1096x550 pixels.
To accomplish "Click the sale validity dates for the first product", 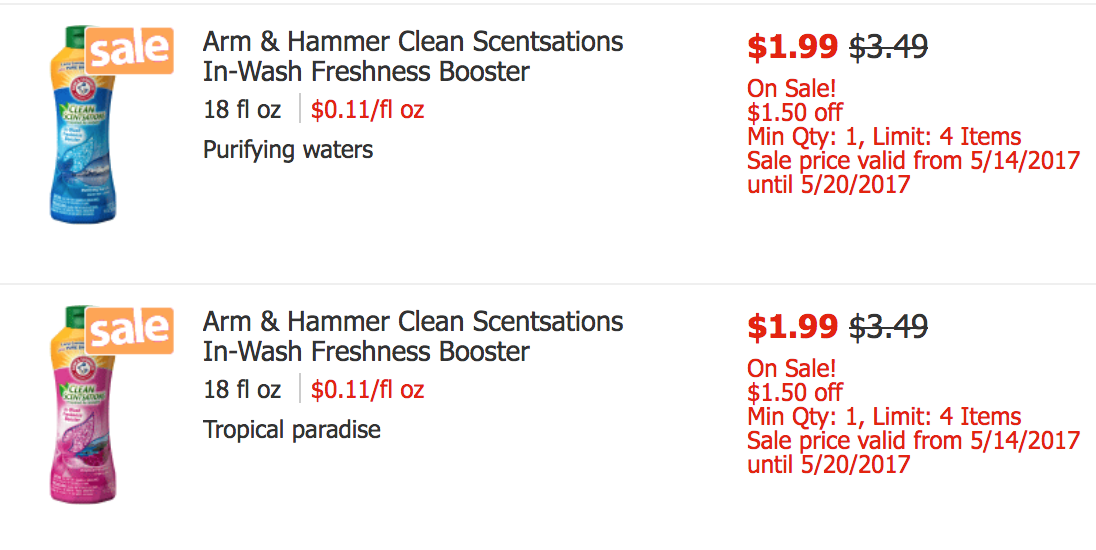I will 914,173.
